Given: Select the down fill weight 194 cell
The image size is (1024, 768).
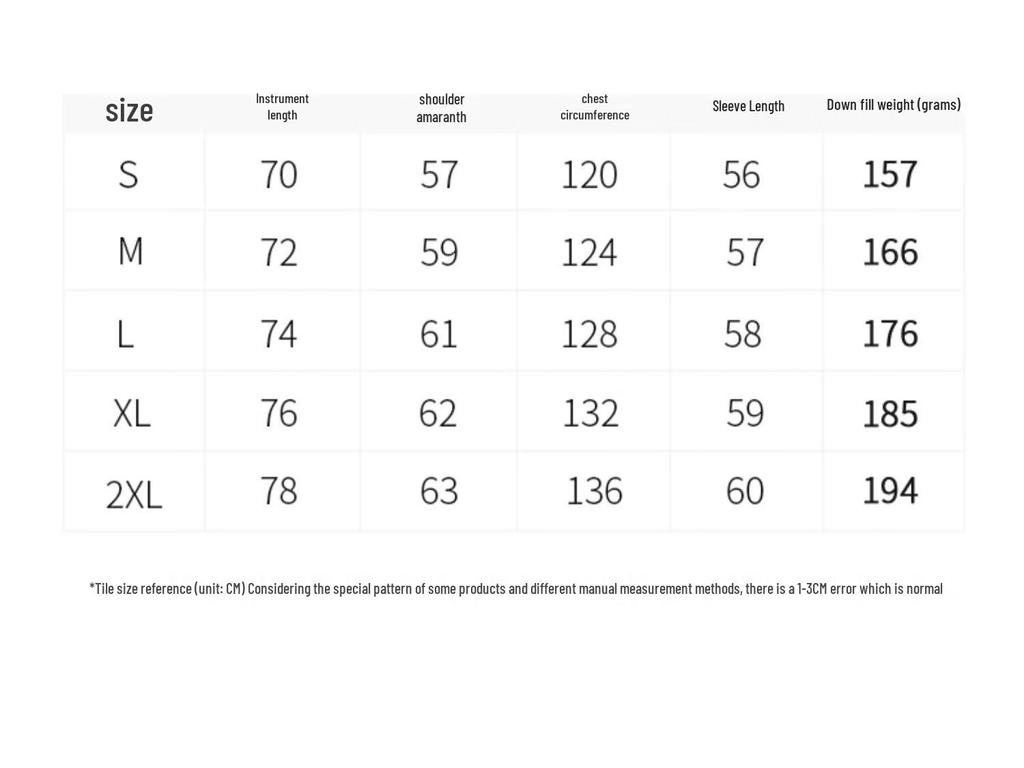Looking at the screenshot, I should tap(890, 491).
